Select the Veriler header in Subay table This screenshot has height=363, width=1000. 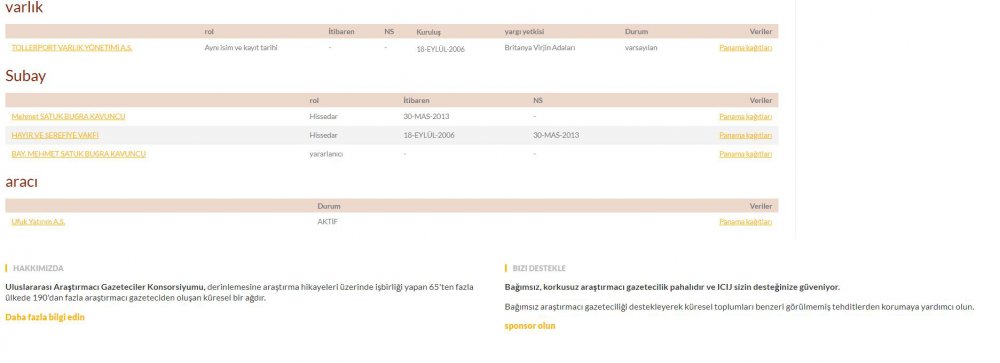[x=761, y=101]
